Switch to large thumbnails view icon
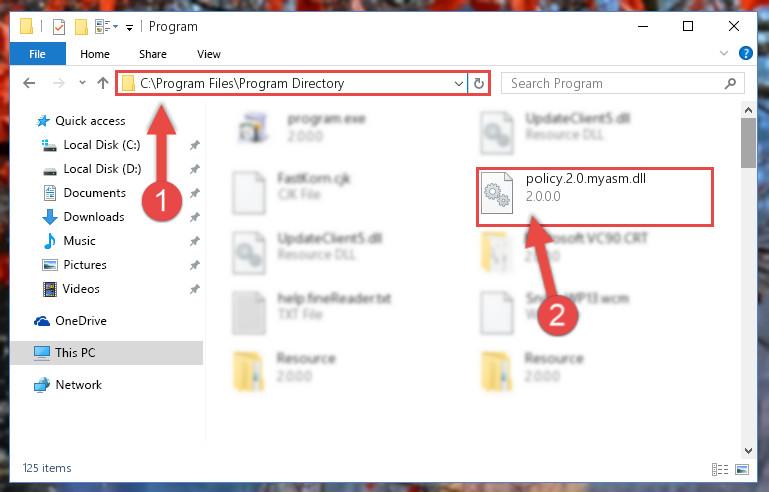The image size is (769, 492). coord(742,469)
